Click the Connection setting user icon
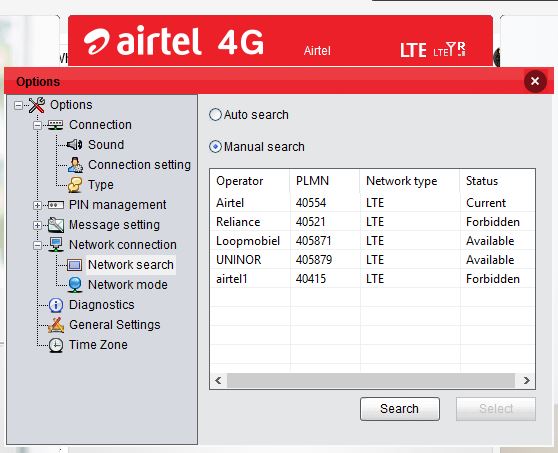The width and height of the screenshot is (558, 453). pyautogui.click(x=75, y=165)
